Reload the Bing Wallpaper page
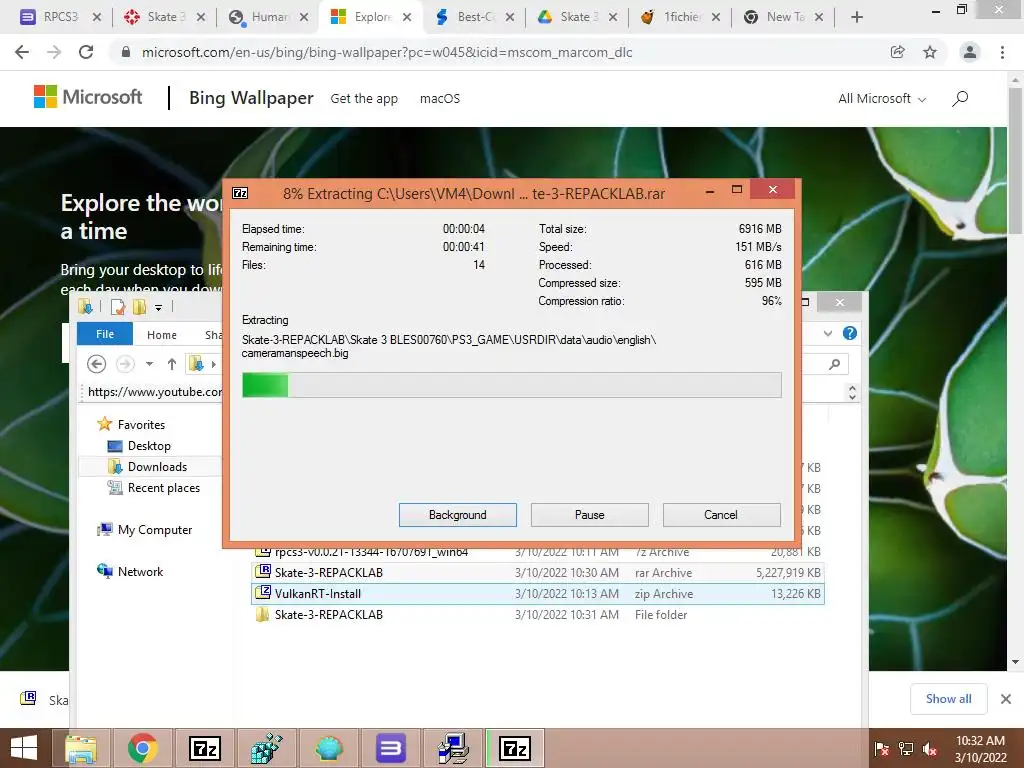The width and height of the screenshot is (1024, 768). [86, 52]
